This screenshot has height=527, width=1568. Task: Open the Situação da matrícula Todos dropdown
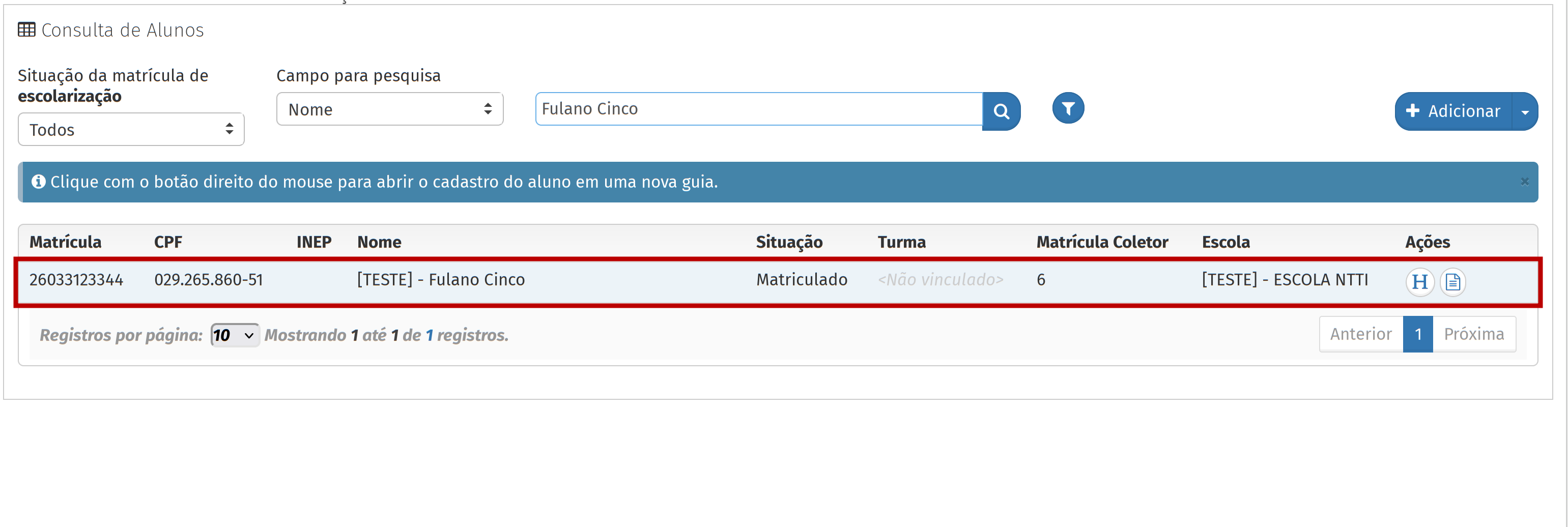pyautogui.click(x=131, y=129)
